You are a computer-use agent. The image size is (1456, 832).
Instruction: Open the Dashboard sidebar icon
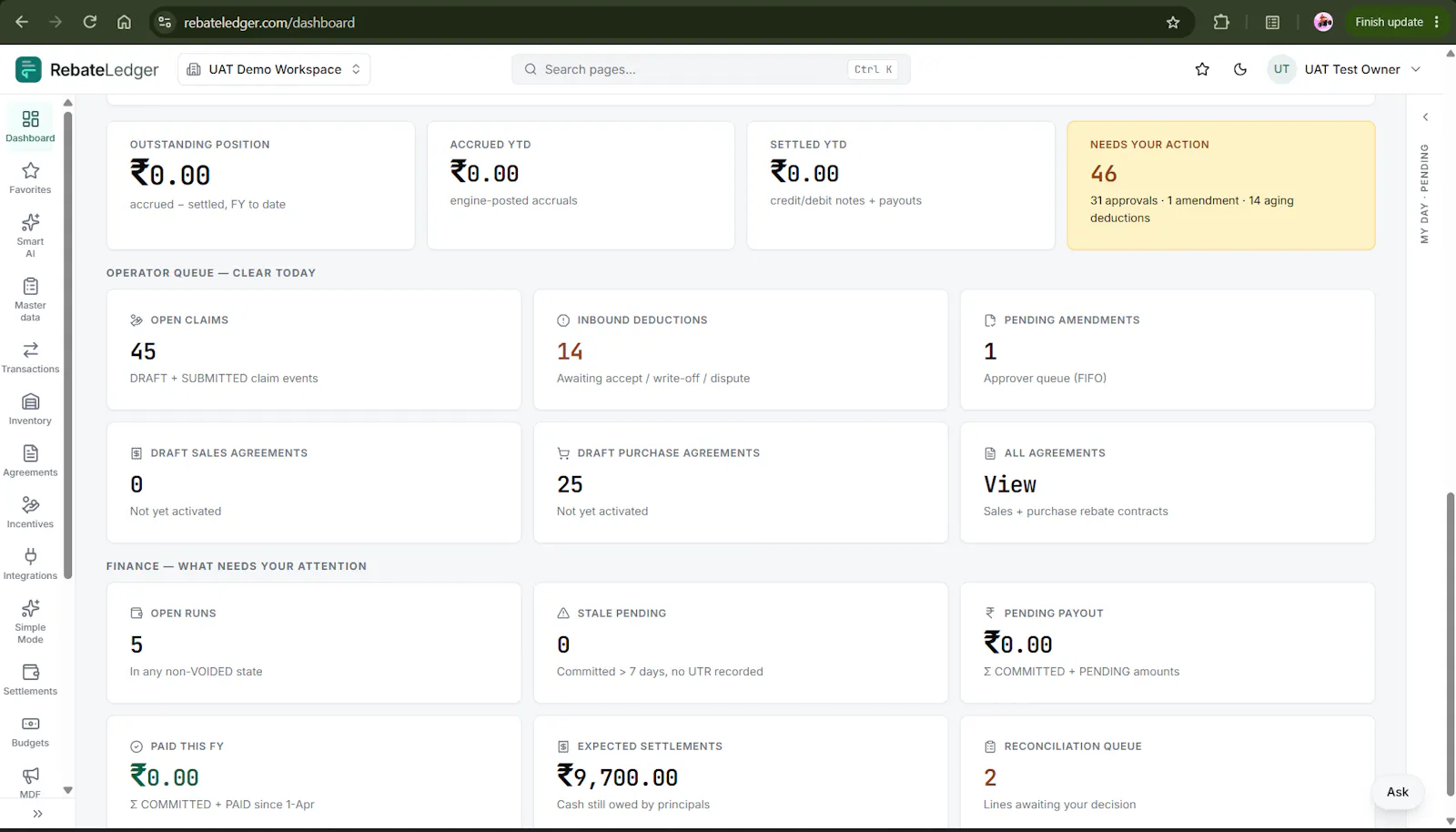point(30,126)
